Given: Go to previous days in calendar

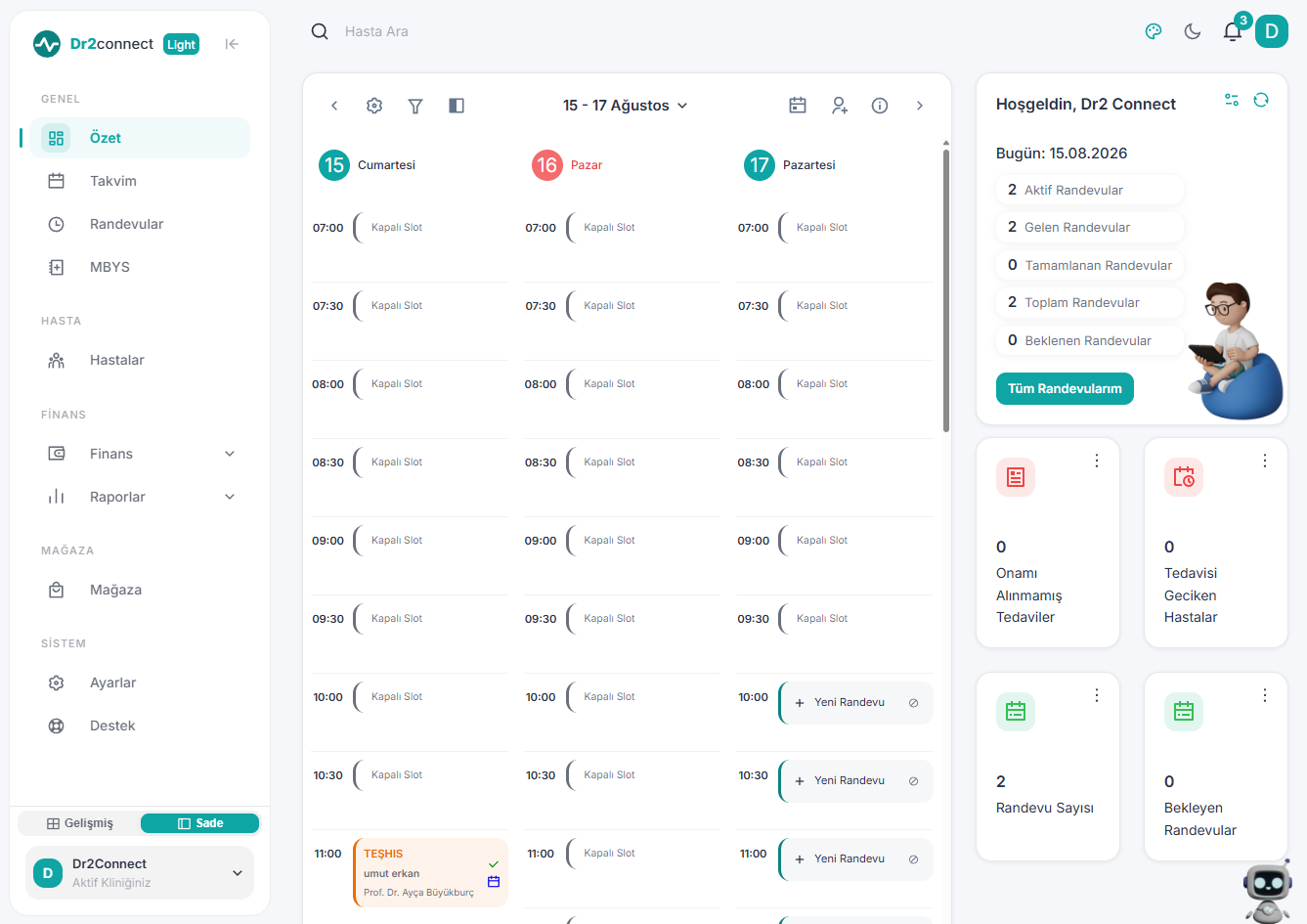Looking at the screenshot, I should click(x=334, y=106).
